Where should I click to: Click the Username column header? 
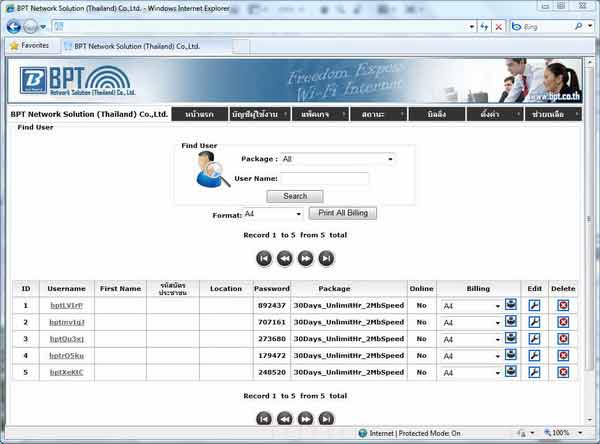click(67, 289)
